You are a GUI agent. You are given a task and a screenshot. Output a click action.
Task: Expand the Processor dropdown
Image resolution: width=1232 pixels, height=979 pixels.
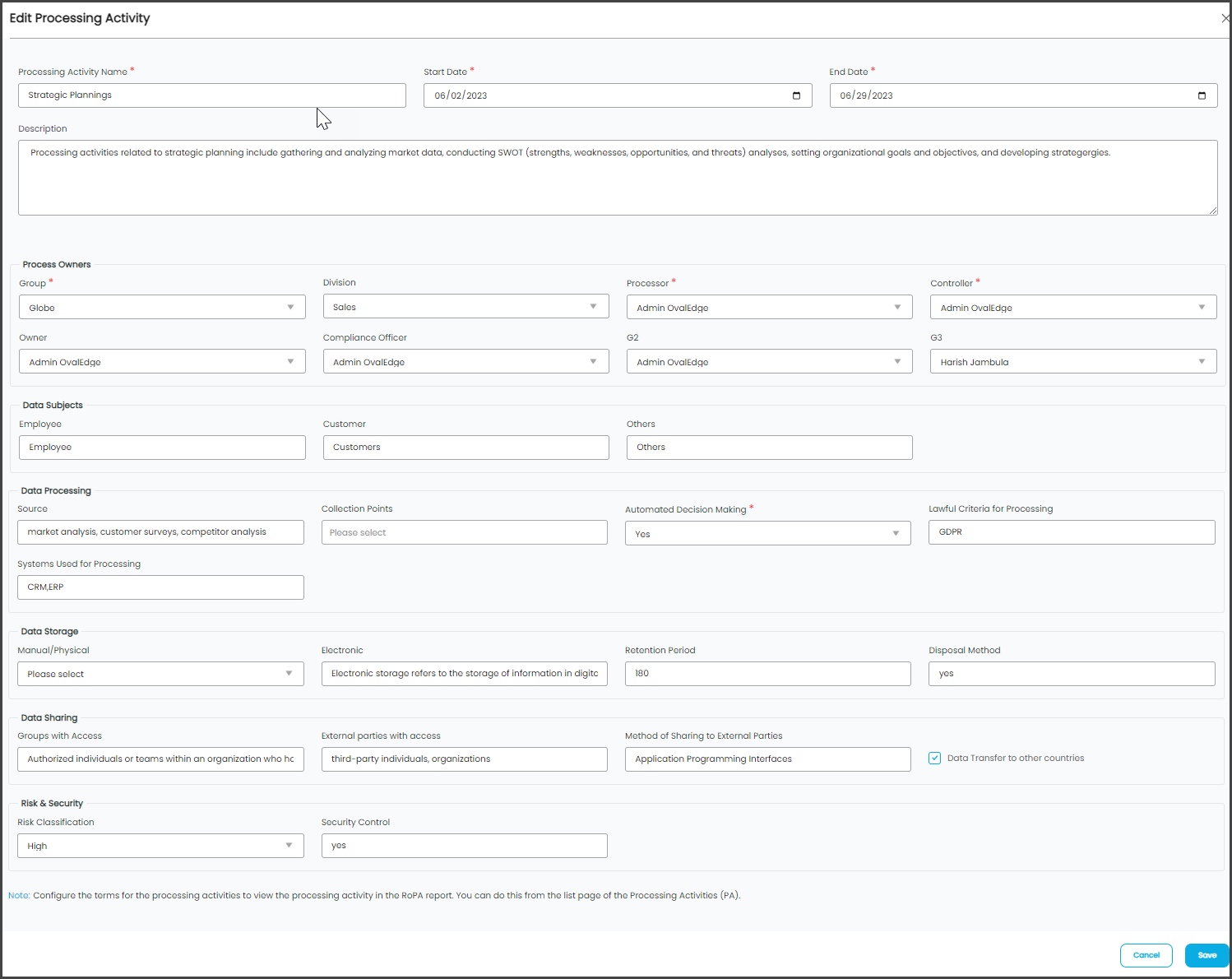[x=769, y=307]
